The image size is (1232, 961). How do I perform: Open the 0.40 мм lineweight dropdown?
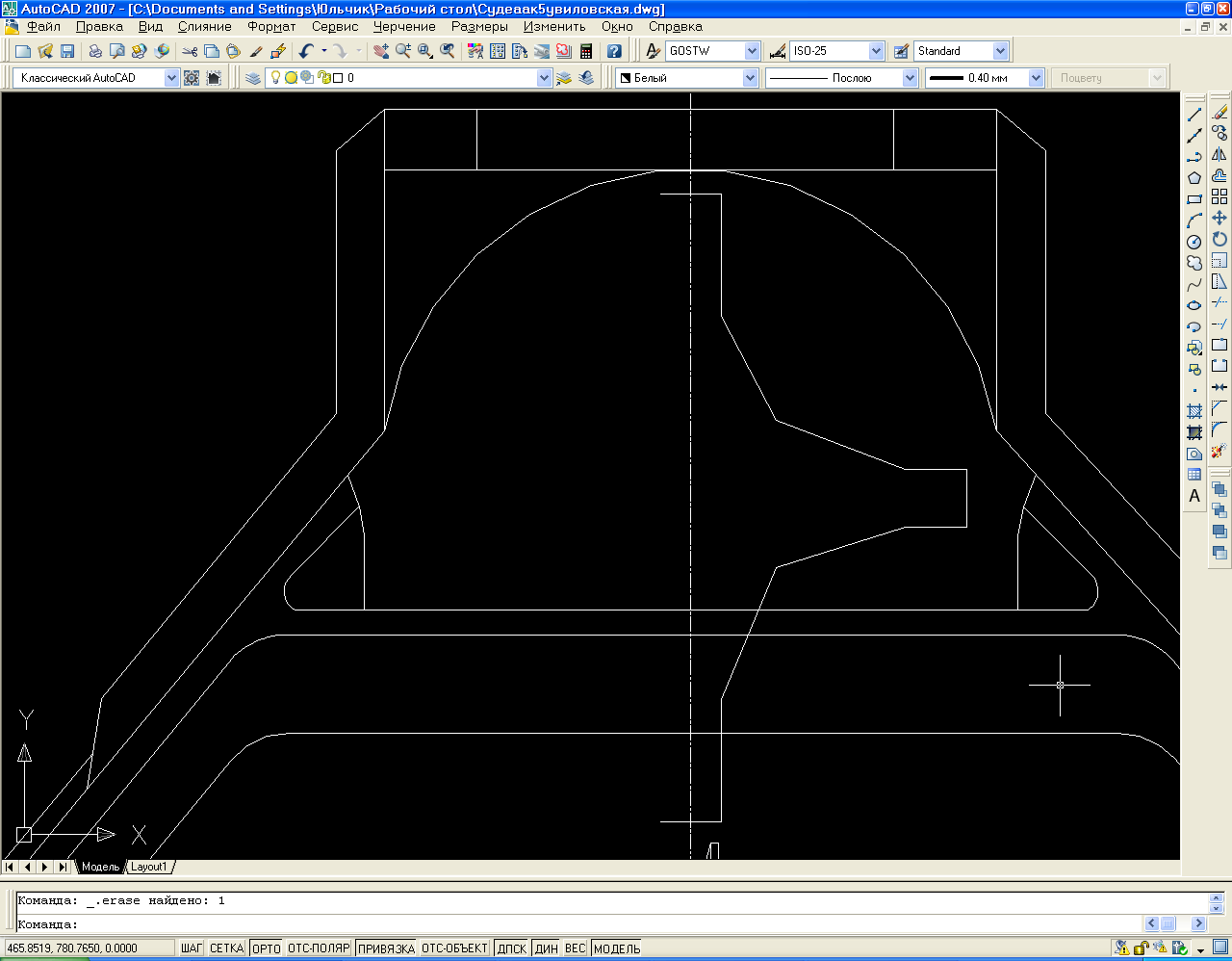[x=1036, y=78]
